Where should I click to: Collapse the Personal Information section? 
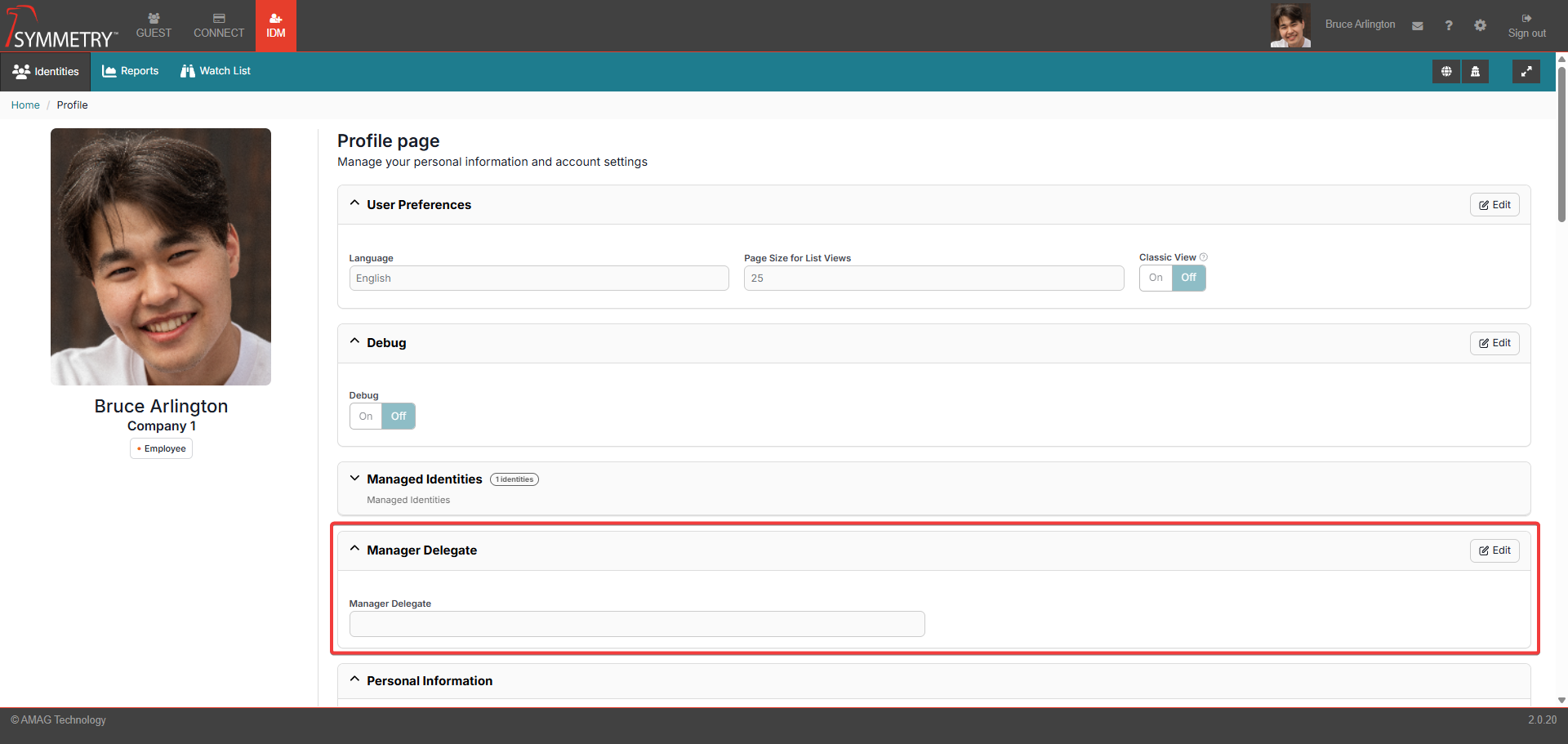coord(354,679)
